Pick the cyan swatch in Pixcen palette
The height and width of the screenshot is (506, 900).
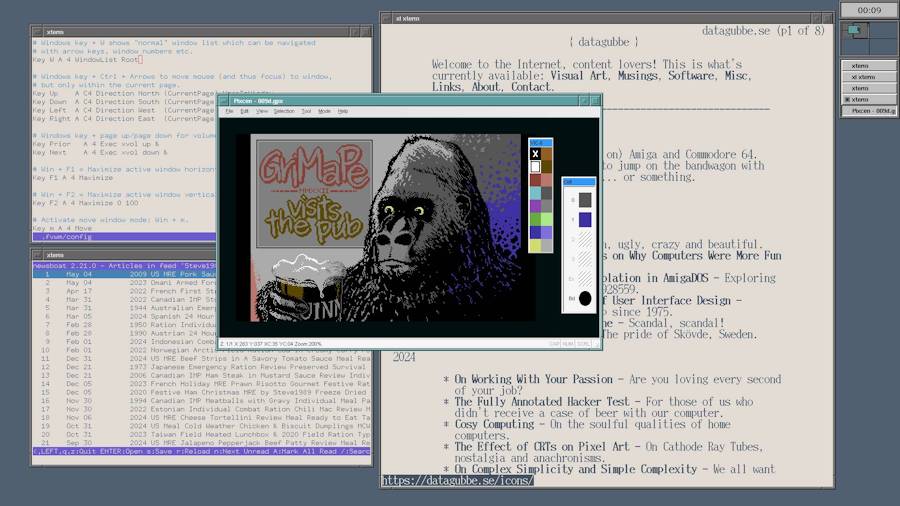coord(535,193)
